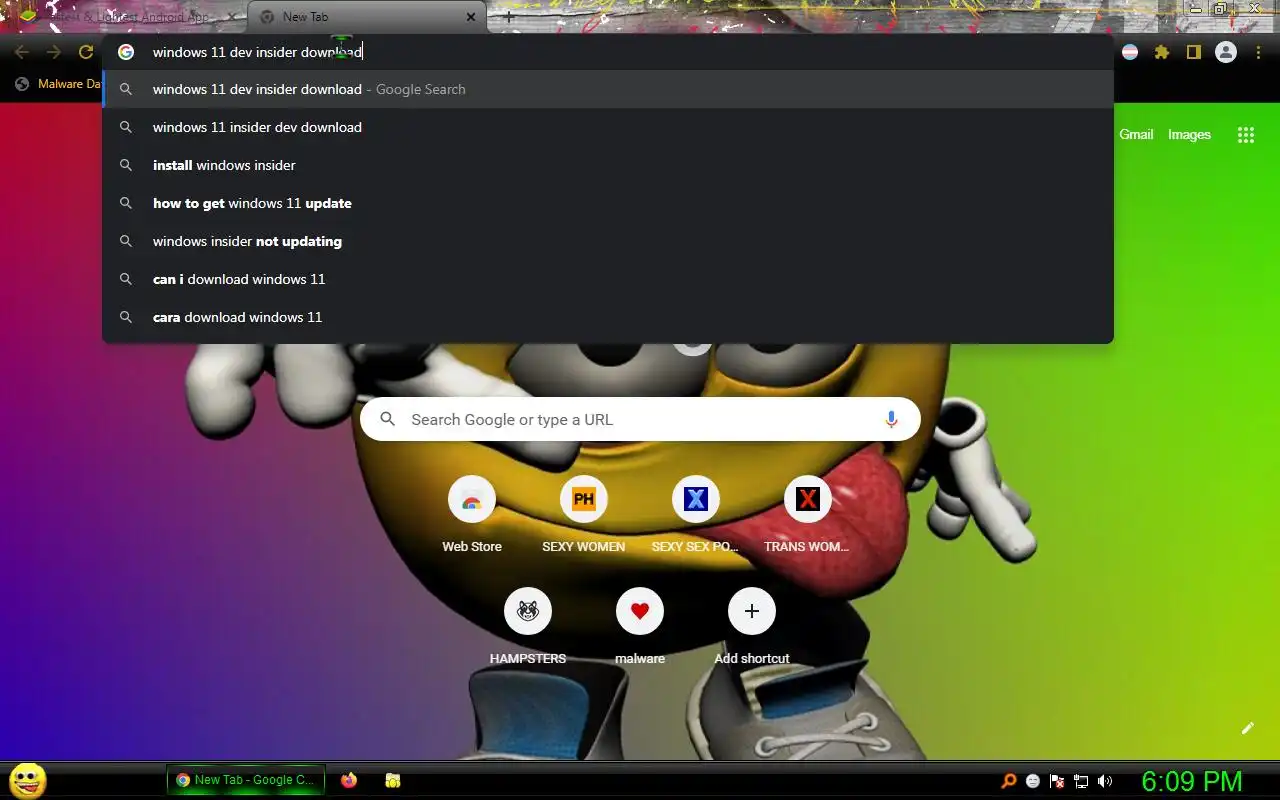Viewport: 1280px width, 800px height.
Task: Click the address bar query text
Action: pos(257,52)
